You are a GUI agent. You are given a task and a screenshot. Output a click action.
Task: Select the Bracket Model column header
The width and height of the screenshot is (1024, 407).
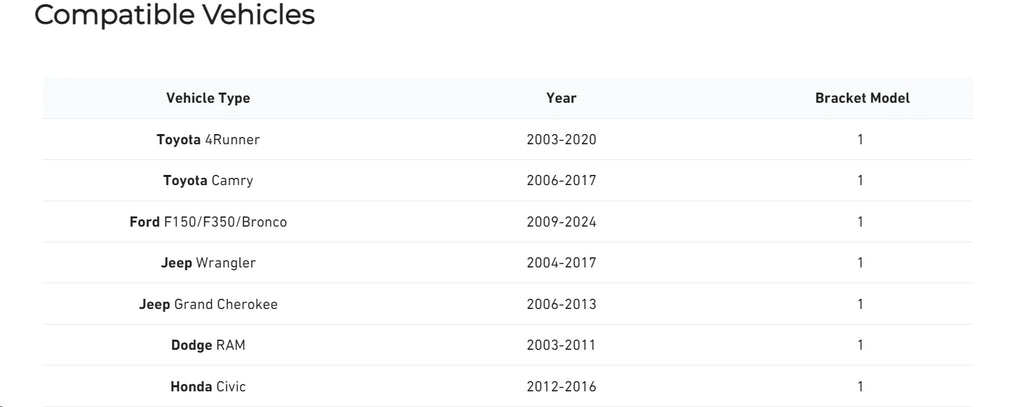862,98
